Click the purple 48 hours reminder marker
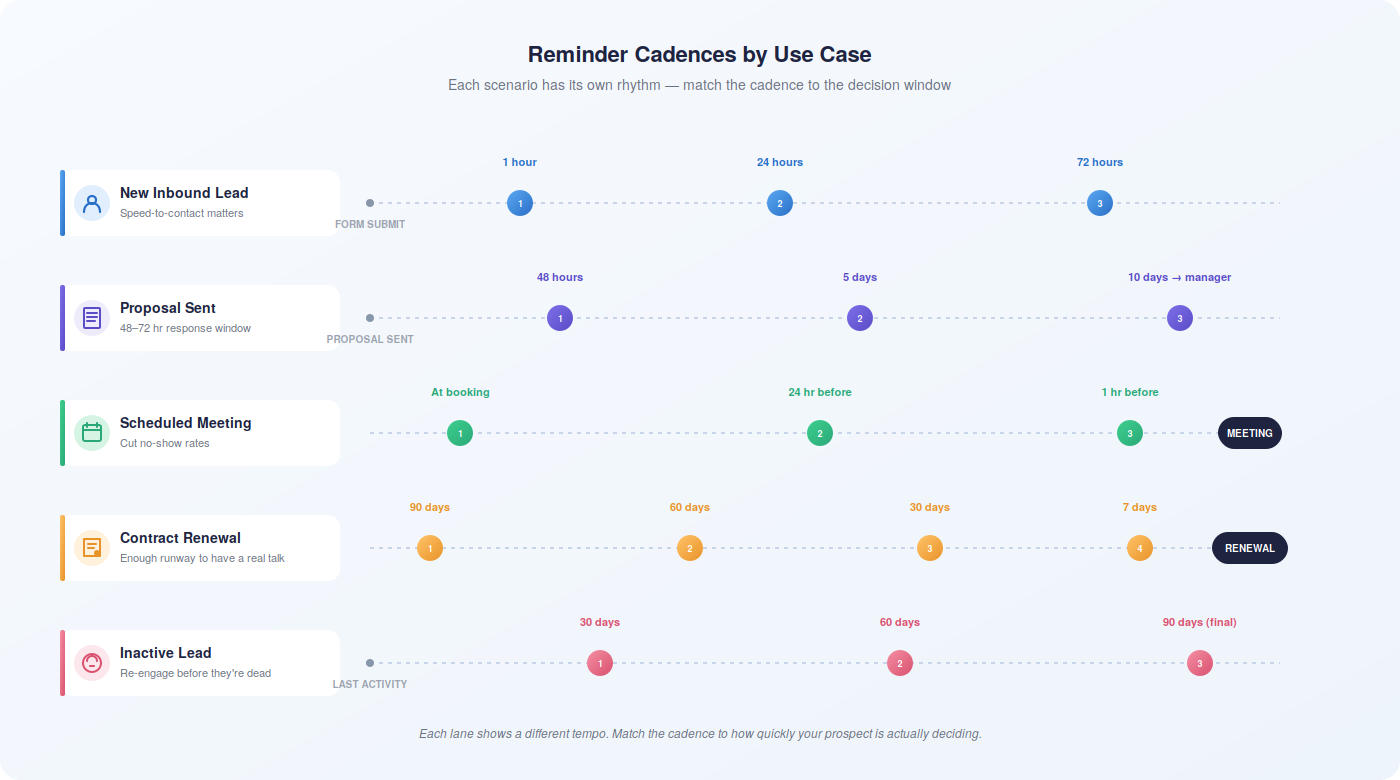Image resolution: width=1400 pixels, height=780 pixels. pos(560,318)
